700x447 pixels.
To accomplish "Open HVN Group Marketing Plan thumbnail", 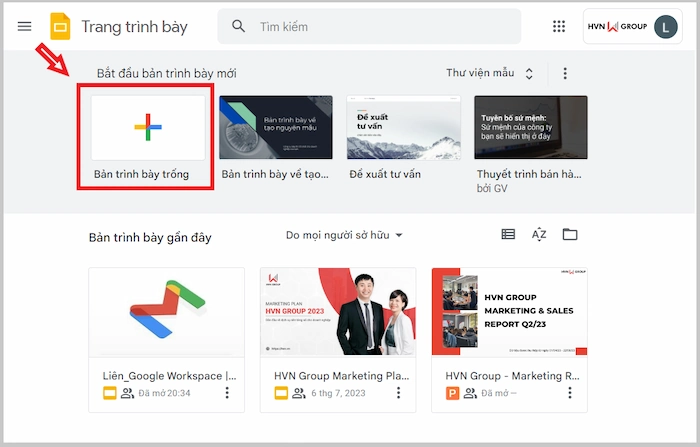I will pyautogui.click(x=338, y=313).
